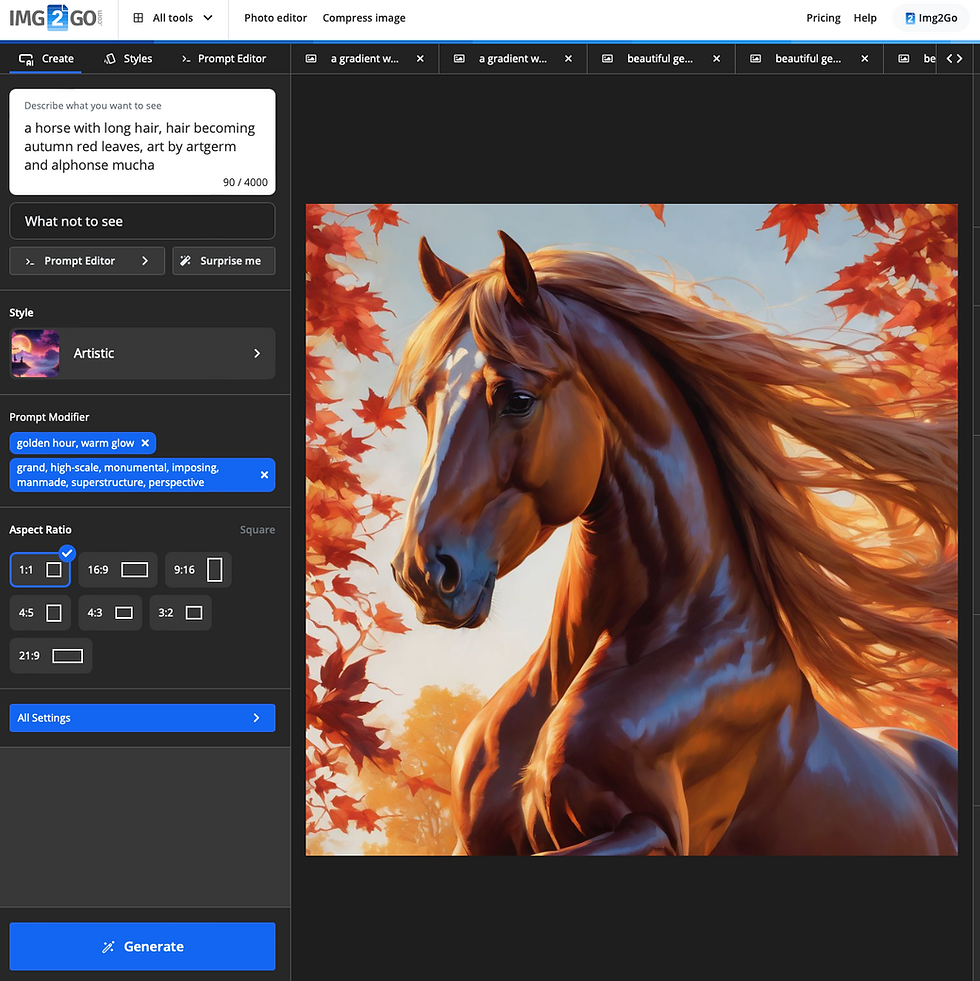Click the Img2Go account badge top right
980x981 pixels.
pos(930,17)
